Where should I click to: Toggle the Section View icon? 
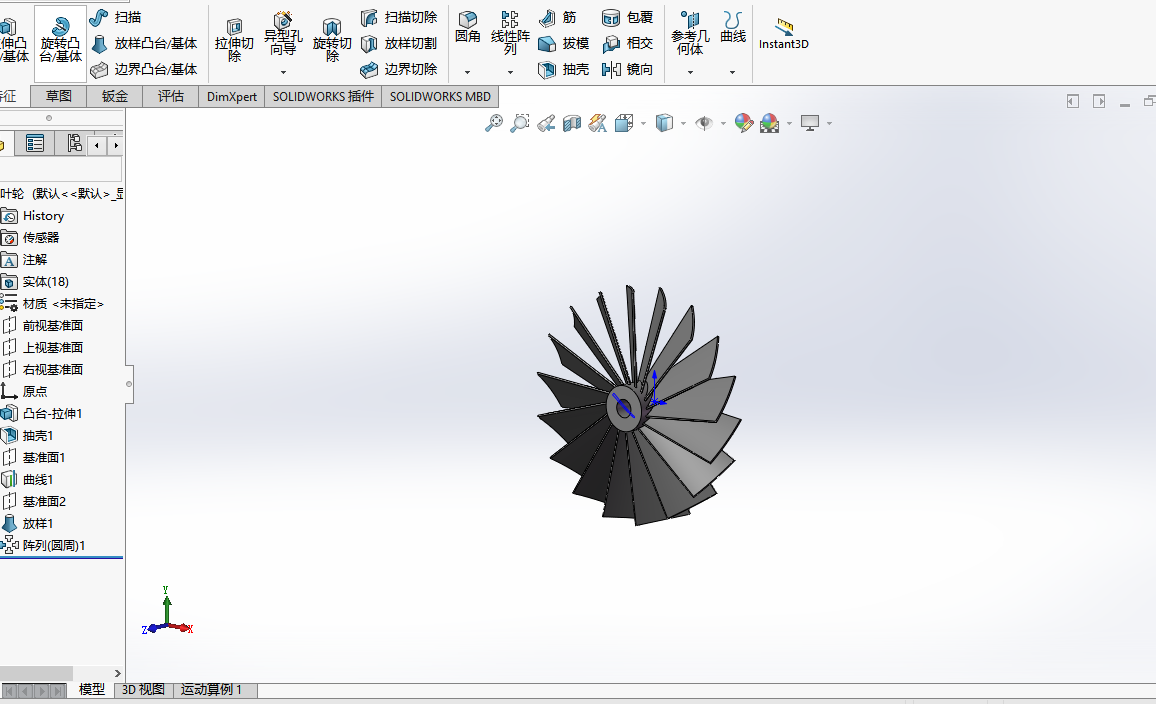click(572, 123)
